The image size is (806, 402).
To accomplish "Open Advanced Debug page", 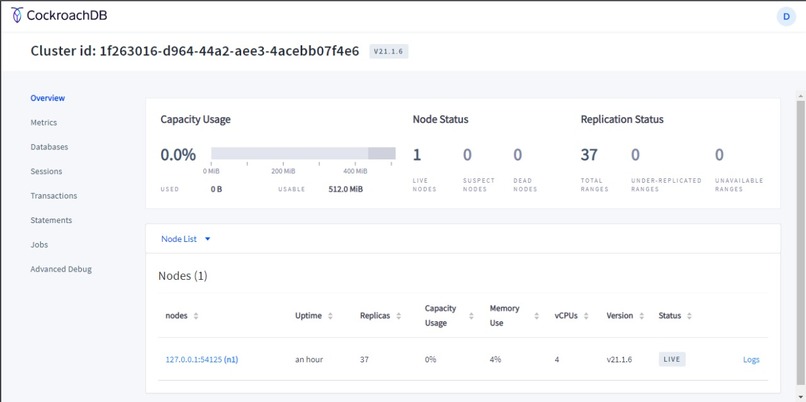I will coord(61,269).
